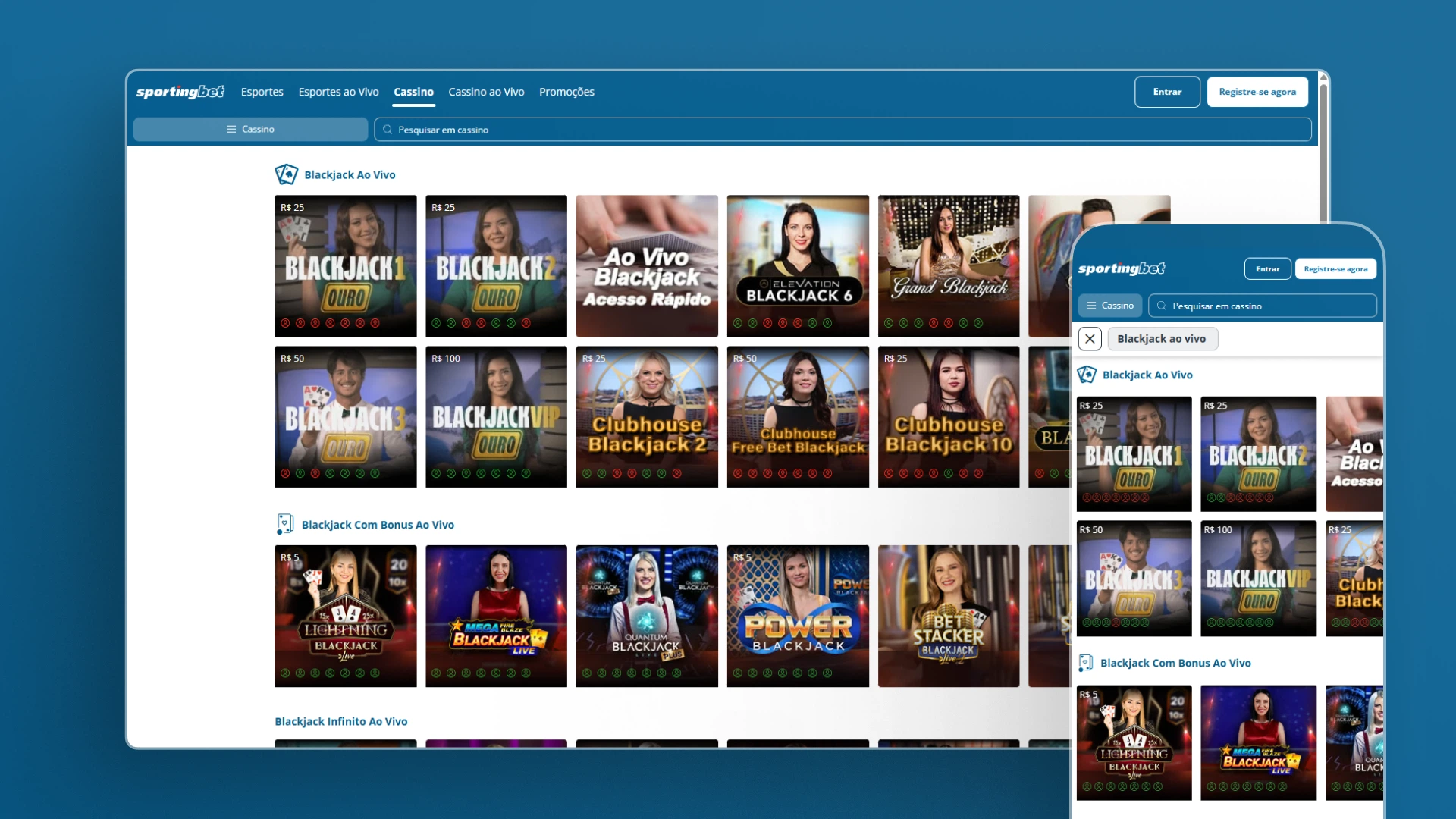Click the Entrar button in desktop header
The width and height of the screenshot is (1456, 819).
coord(1167,92)
